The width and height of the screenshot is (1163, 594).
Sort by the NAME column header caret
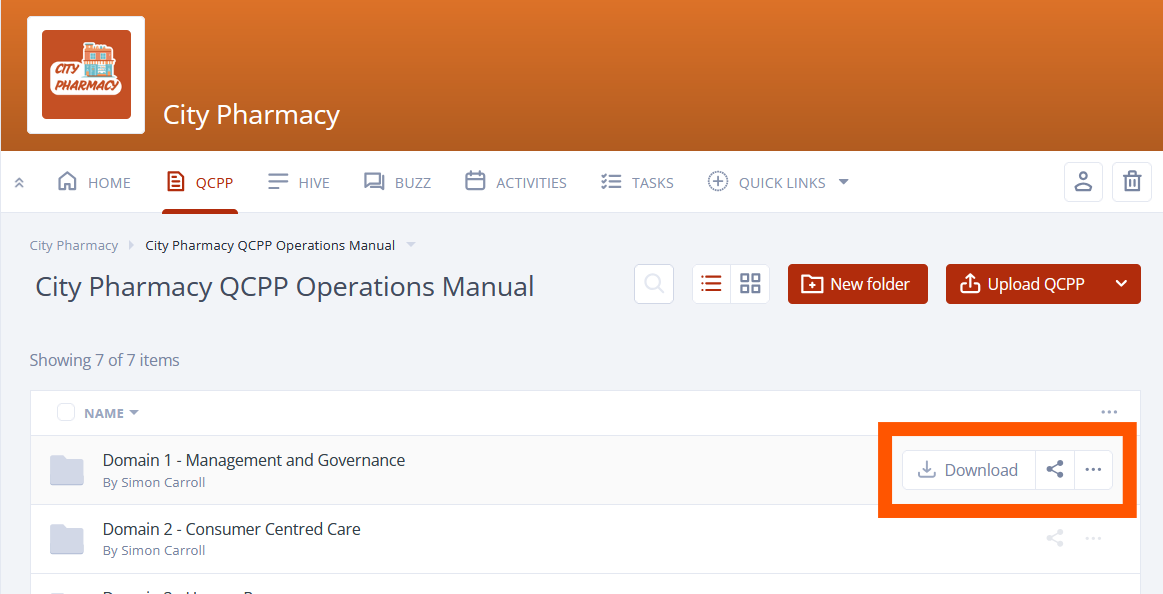(x=134, y=413)
